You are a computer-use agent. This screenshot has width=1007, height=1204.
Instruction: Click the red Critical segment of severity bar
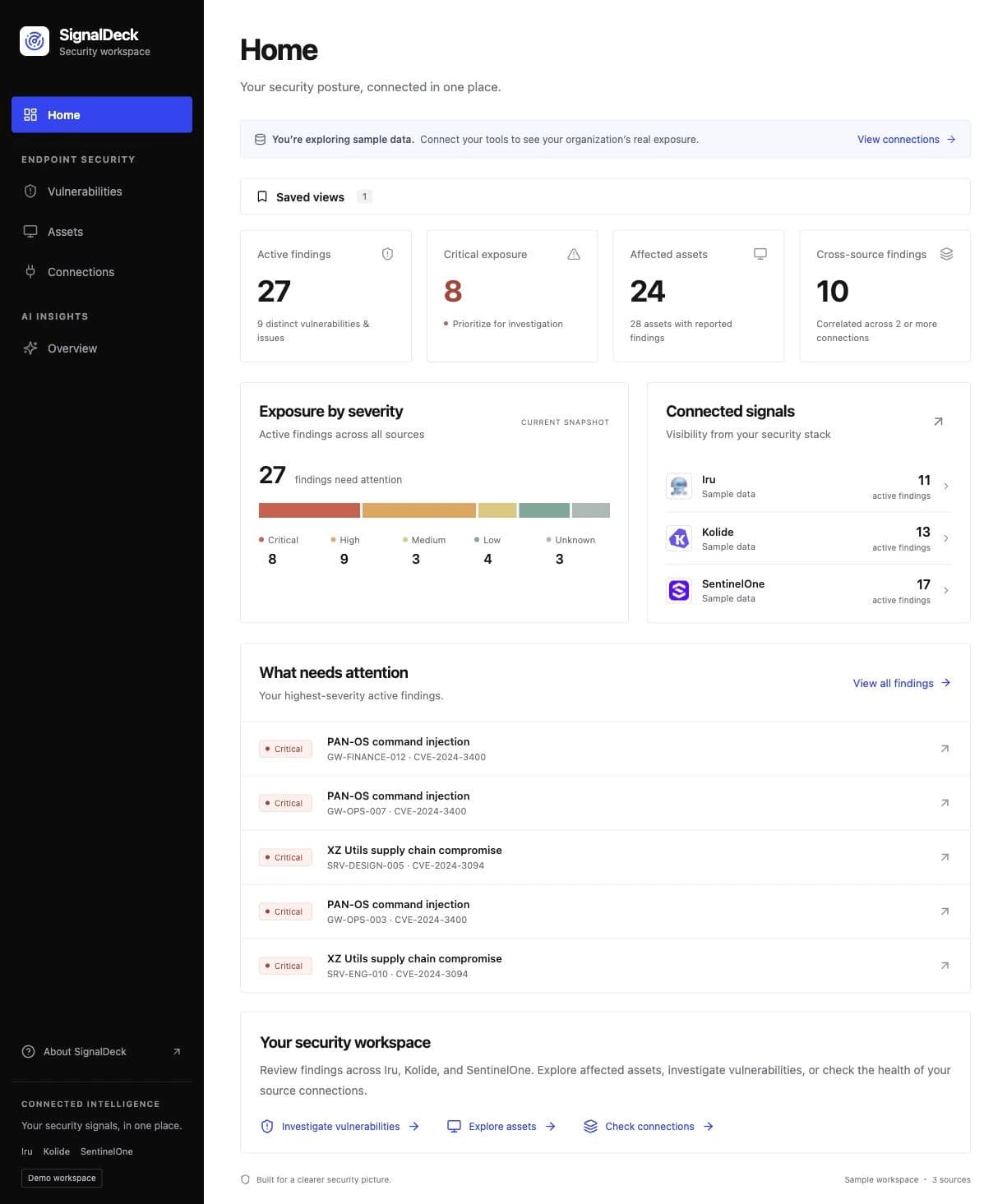pos(309,510)
